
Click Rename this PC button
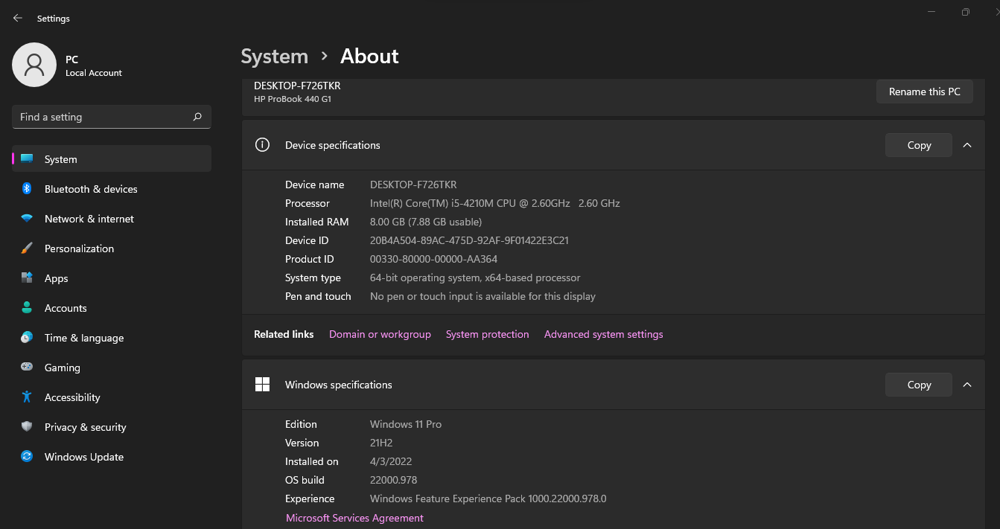(924, 91)
